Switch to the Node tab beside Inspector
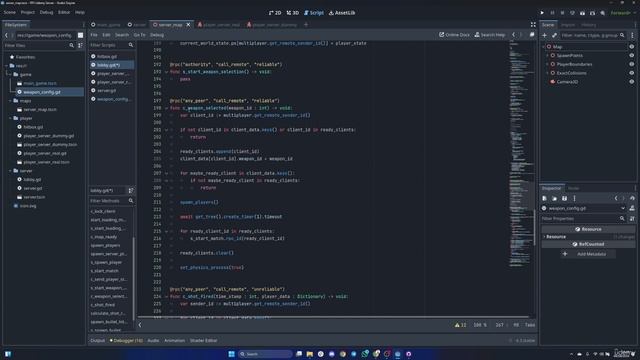The height and width of the screenshot is (360, 640). [x=573, y=188]
